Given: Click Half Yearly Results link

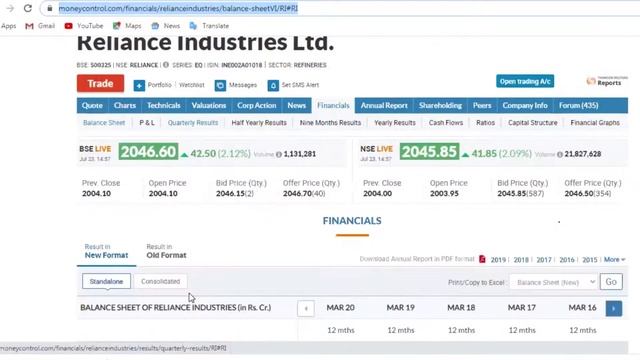Looking at the screenshot, I should [x=259, y=123].
